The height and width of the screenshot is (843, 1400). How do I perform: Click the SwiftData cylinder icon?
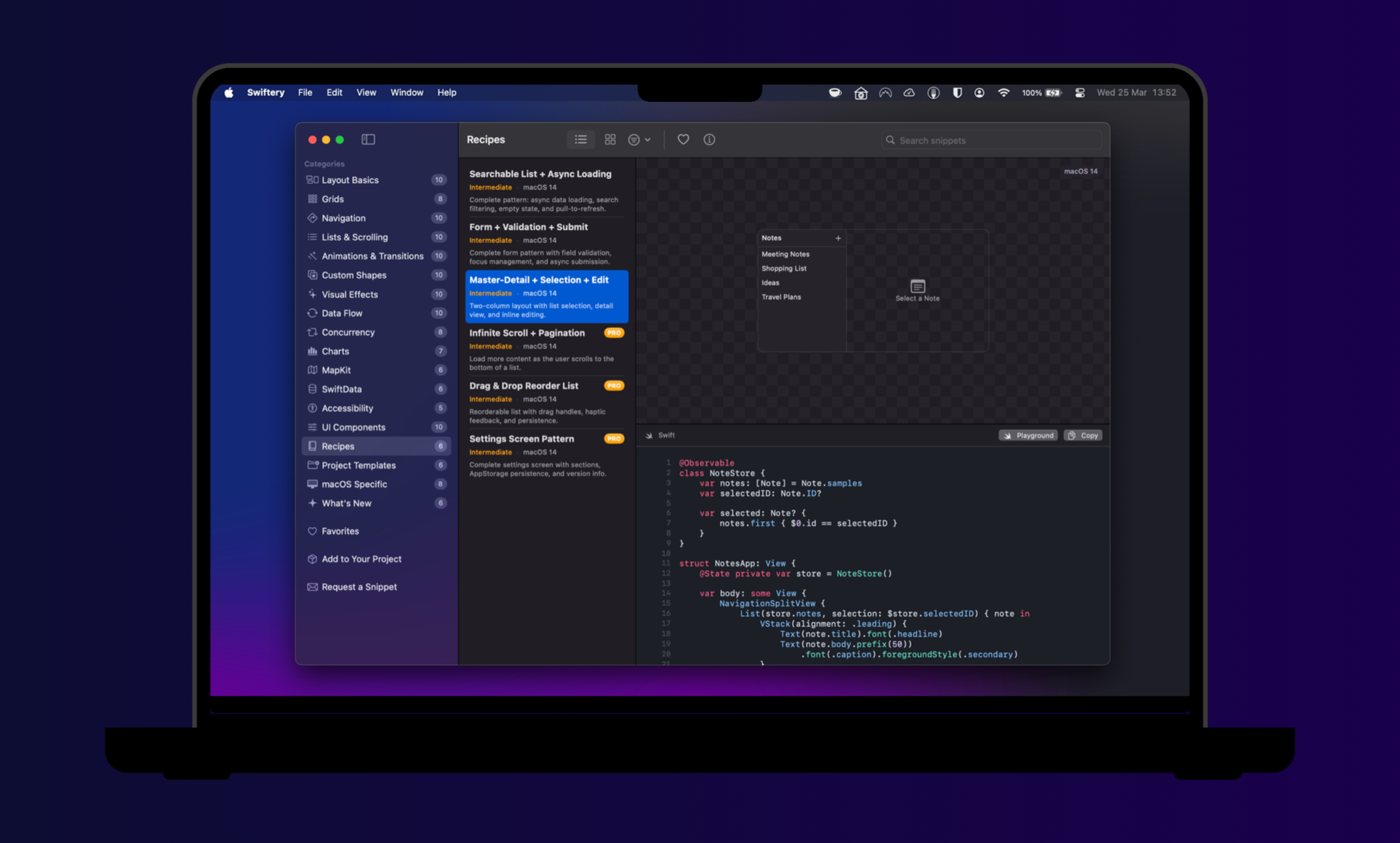(312, 389)
